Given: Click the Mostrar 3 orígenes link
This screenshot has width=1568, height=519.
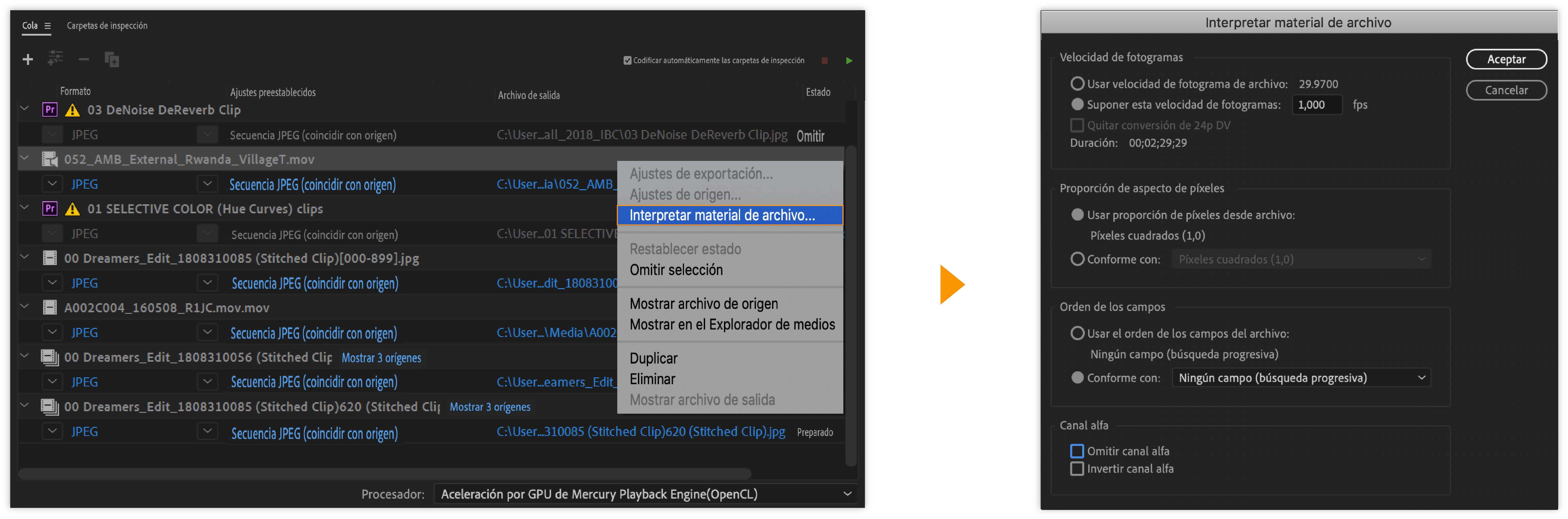Looking at the screenshot, I should (382, 358).
